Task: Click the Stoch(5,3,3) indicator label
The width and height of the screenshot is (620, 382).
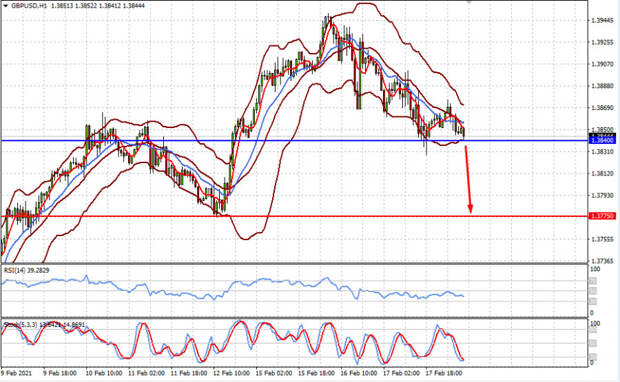Action: pos(44,325)
